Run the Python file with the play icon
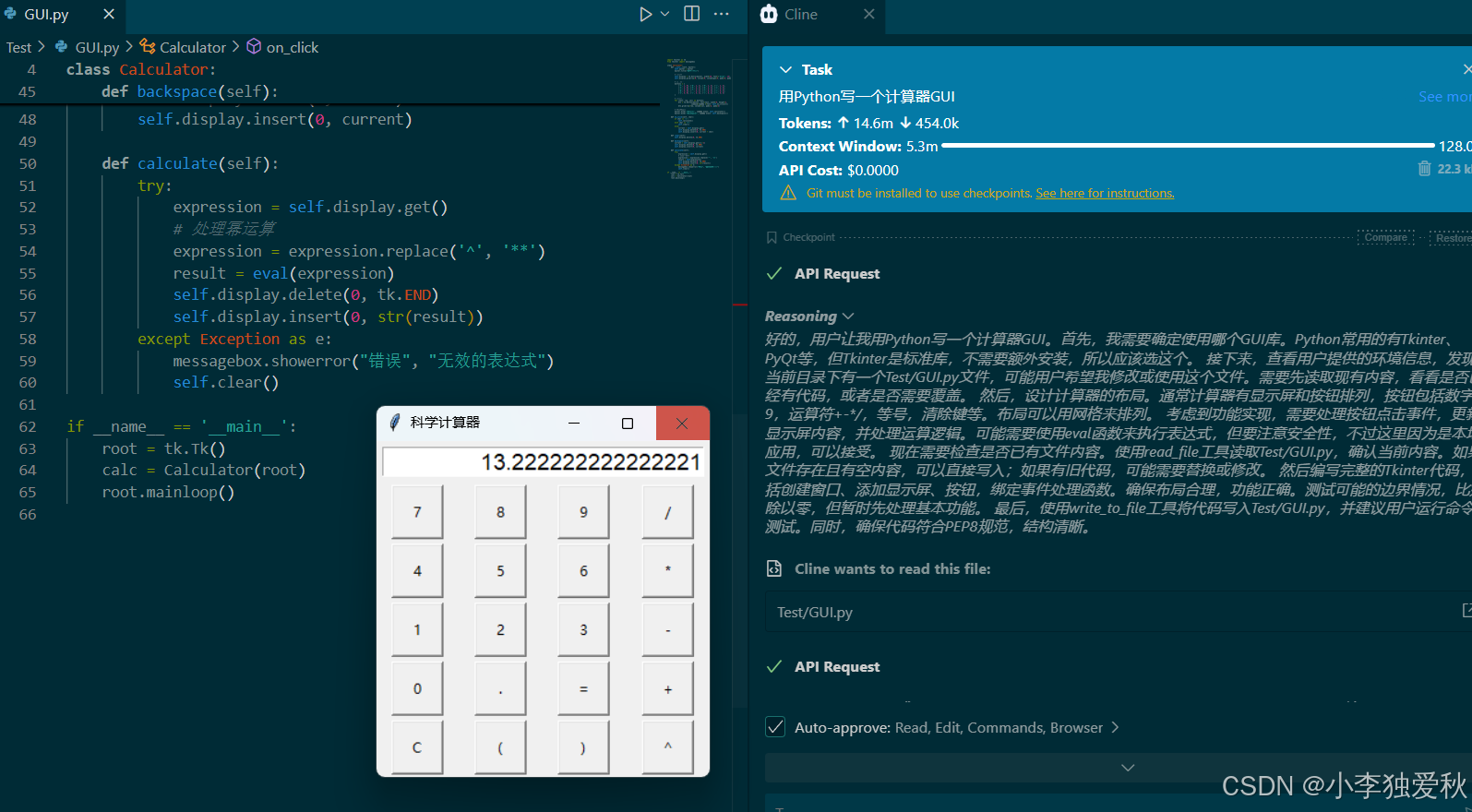The image size is (1472, 812). 645,14
